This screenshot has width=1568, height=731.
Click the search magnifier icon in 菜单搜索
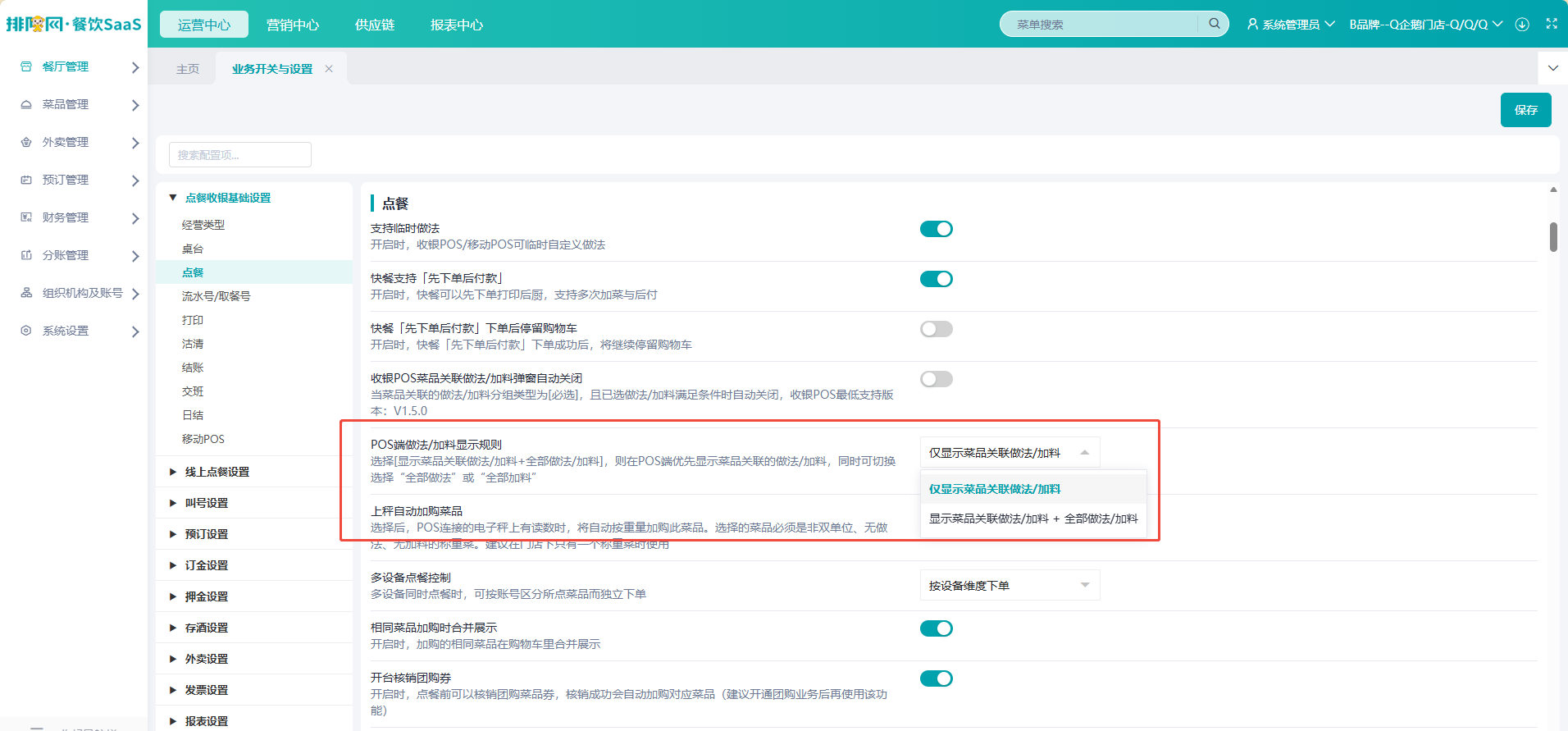pos(1215,24)
